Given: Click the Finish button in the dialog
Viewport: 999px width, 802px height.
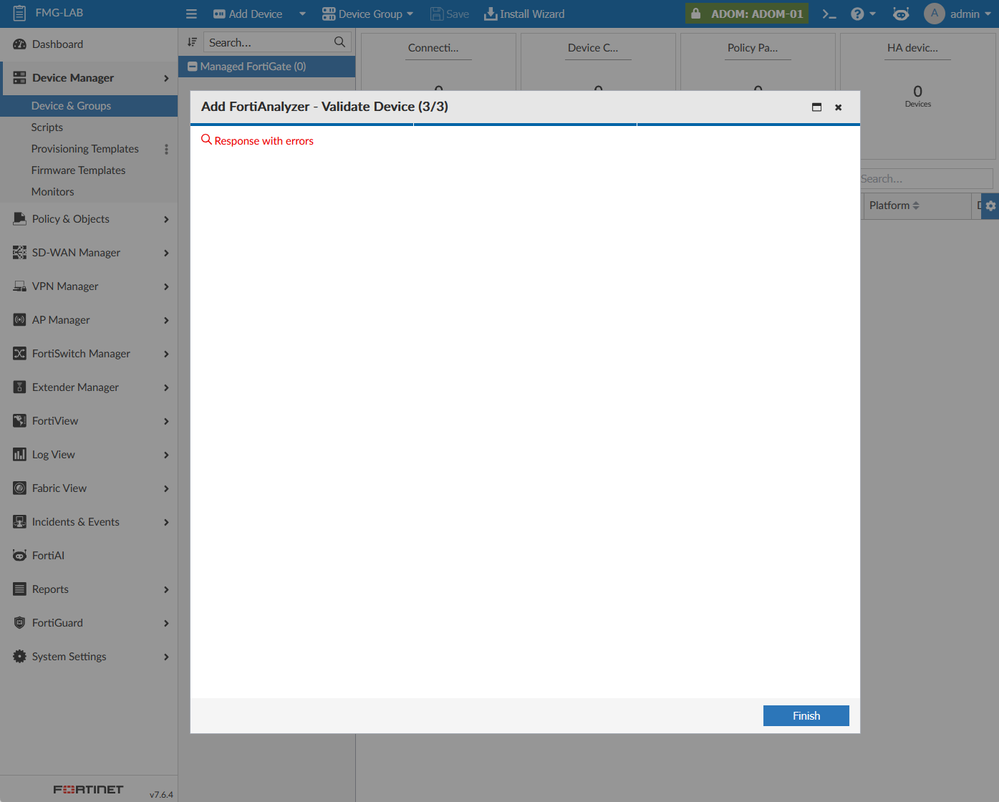Looking at the screenshot, I should (x=806, y=715).
